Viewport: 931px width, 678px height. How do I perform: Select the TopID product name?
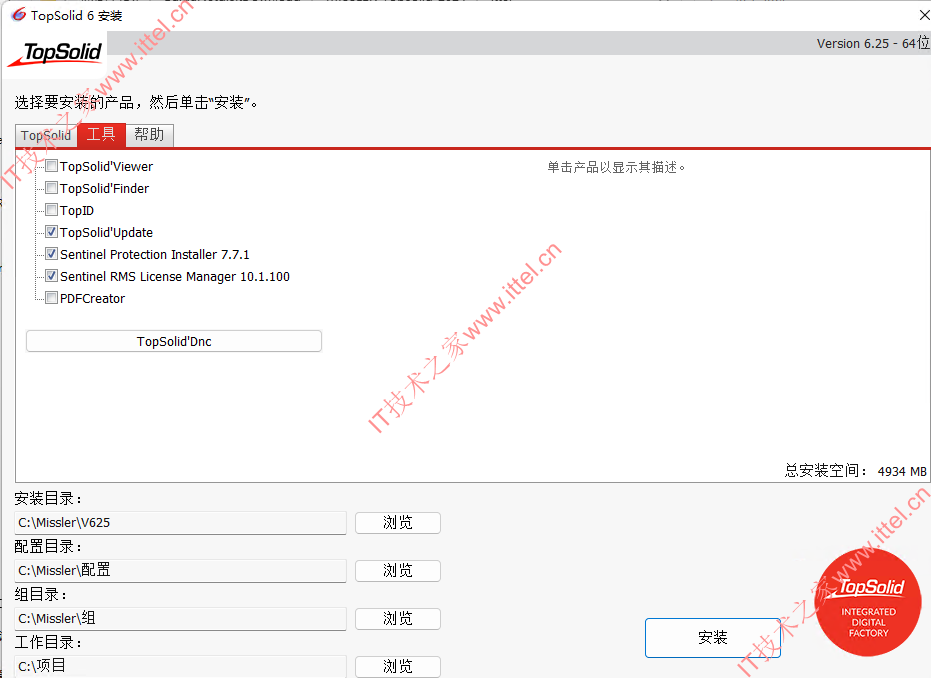(77, 211)
